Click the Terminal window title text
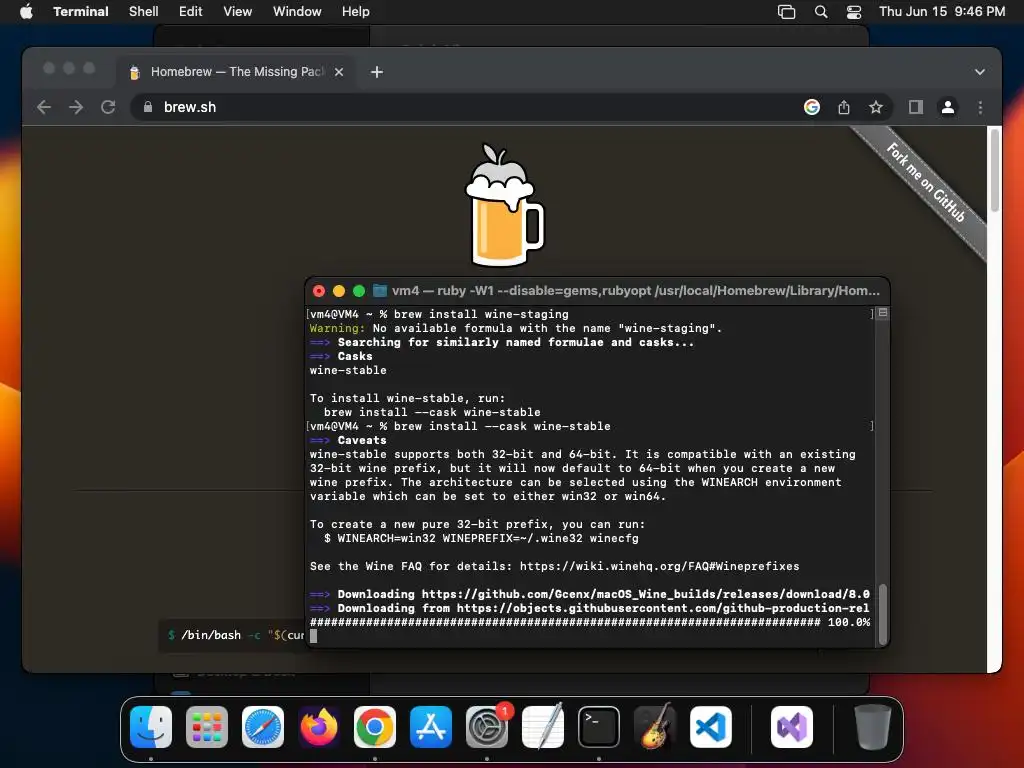 pos(635,291)
